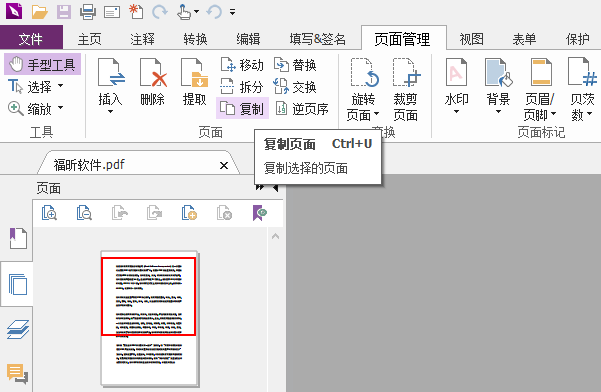The height and width of the screenshot is (392, 601).
Task: Expand the 缩放 zoom dropdown
Action: coord(61,108)
